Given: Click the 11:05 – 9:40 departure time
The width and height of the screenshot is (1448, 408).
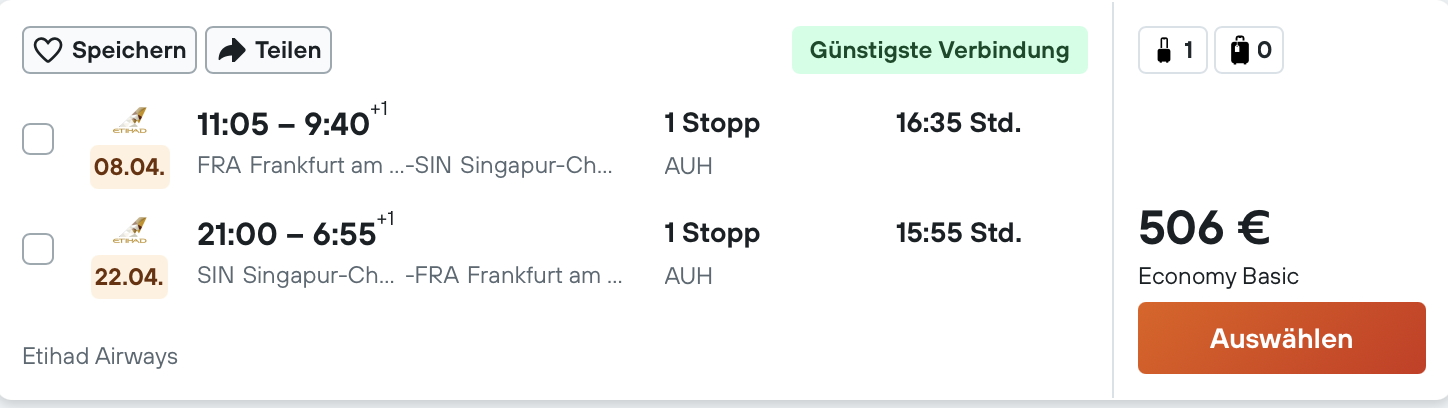Looking at the screenshot, I should [x=284, y=125].
